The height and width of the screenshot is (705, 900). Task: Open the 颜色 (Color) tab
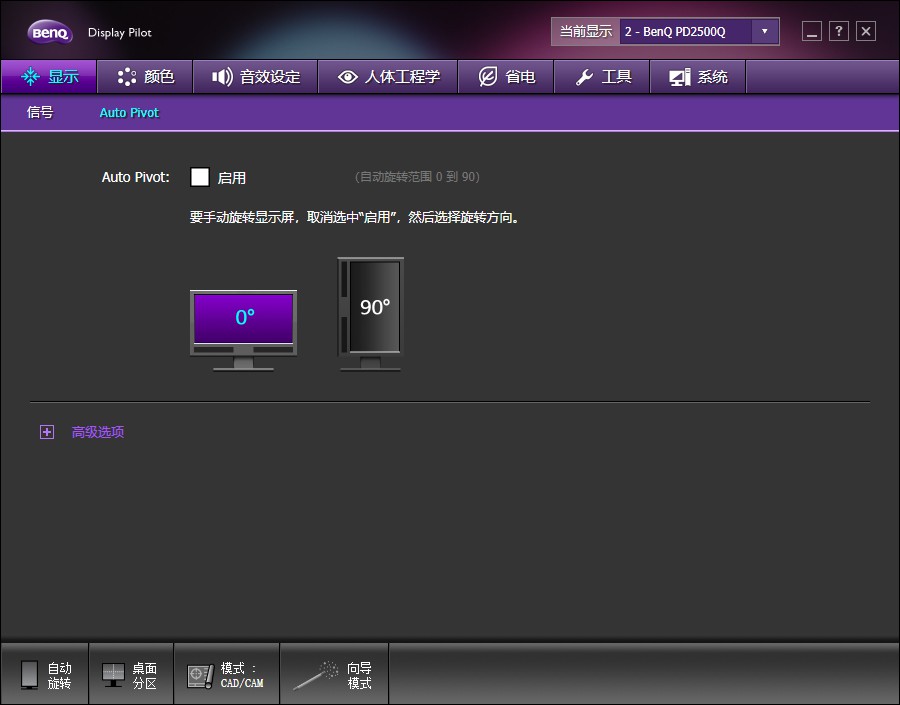click(145, 76)
